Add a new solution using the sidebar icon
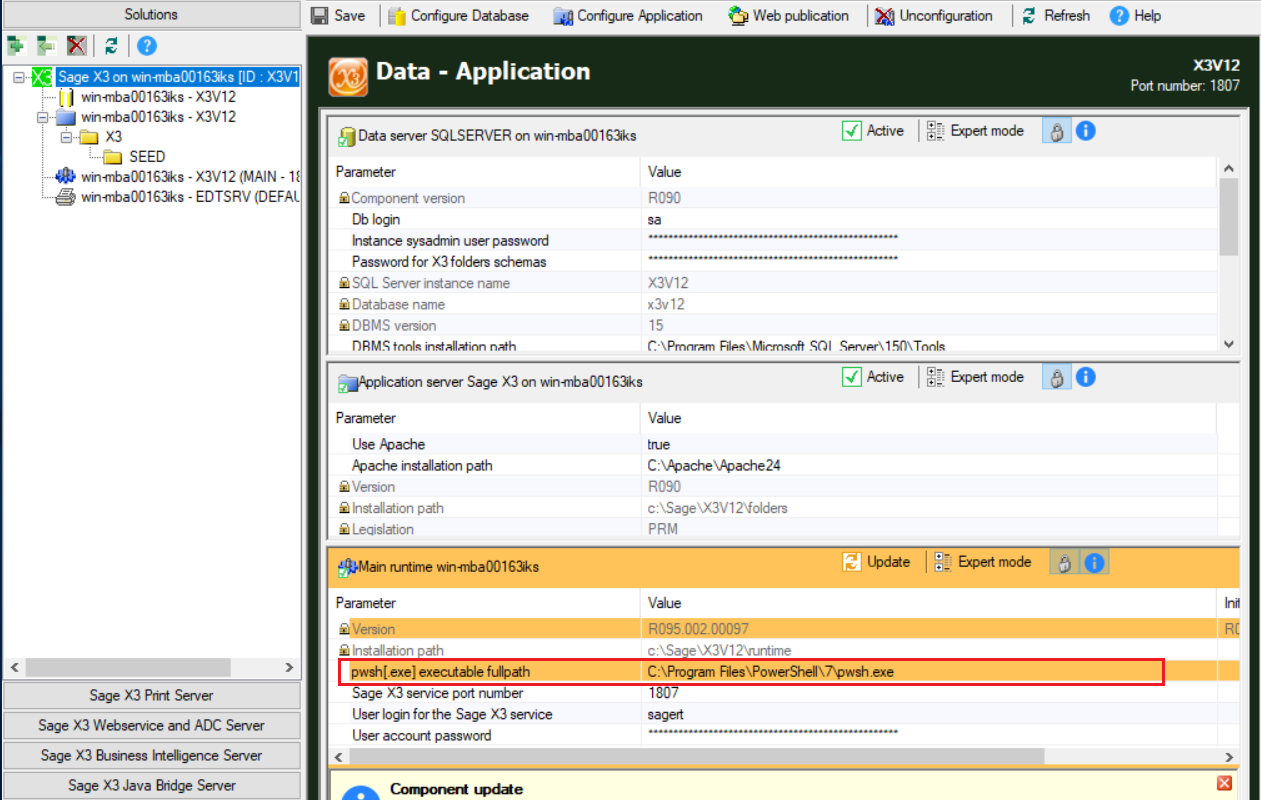Screen dimensions: 1261x800 [x=15, y=45]
